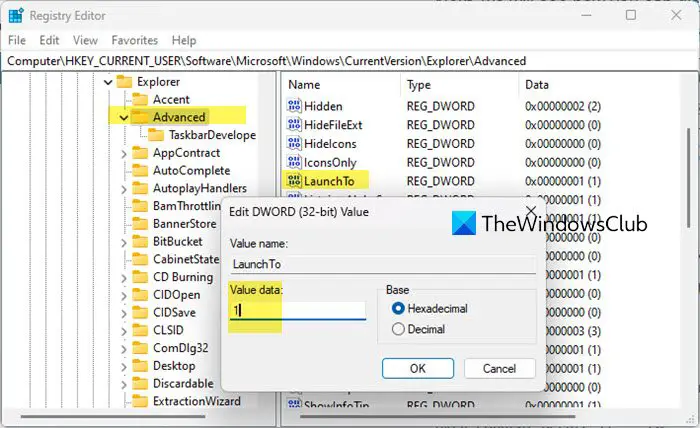Open the Edit menu
The image size is (700, 428).
[x=49, y=40]
